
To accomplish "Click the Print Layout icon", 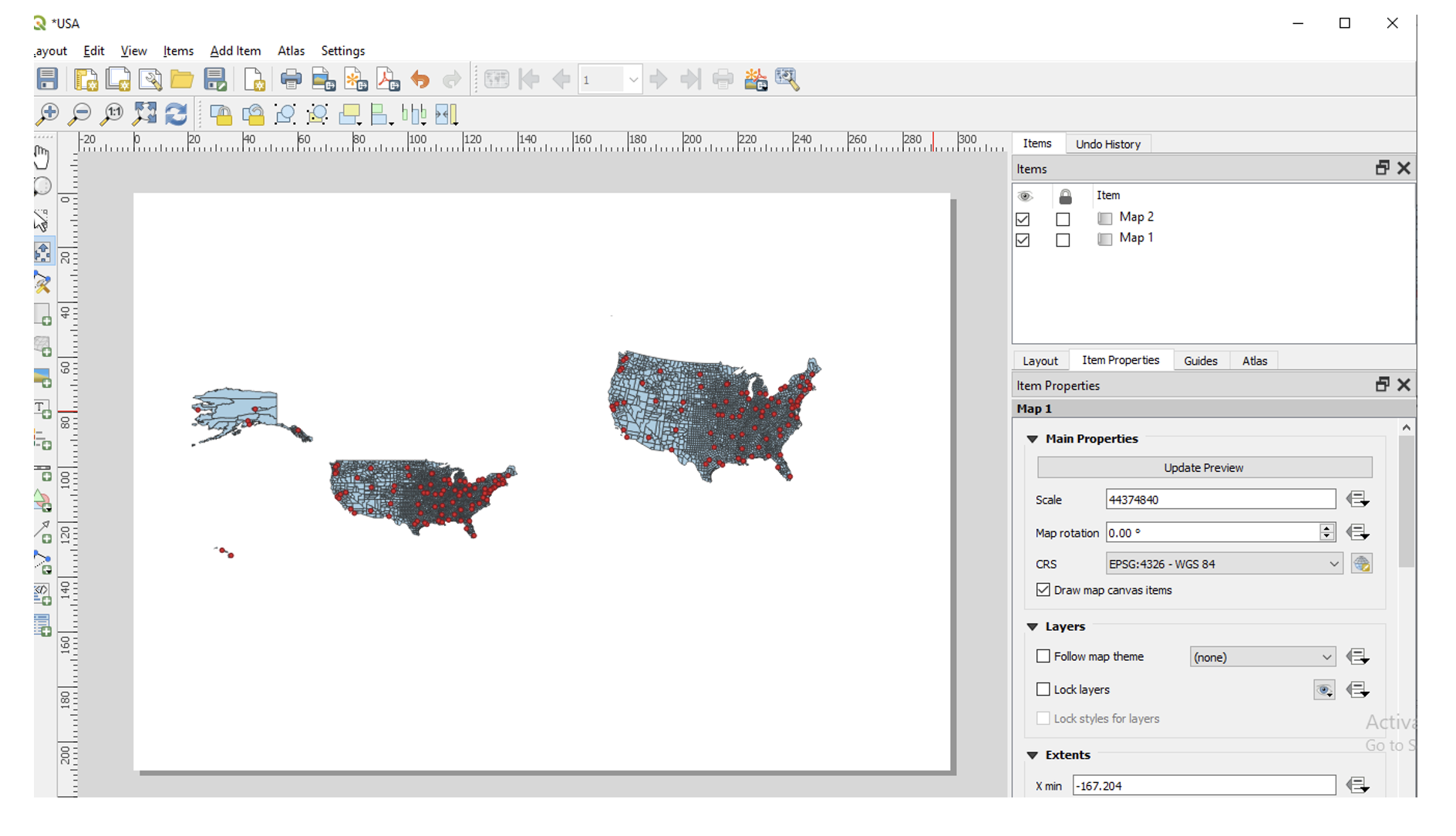I will pos(291,79).
